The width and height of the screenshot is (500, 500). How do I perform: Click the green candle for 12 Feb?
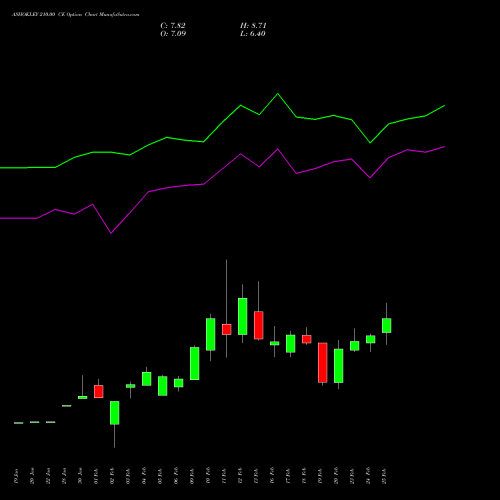(x=243, y=316)
